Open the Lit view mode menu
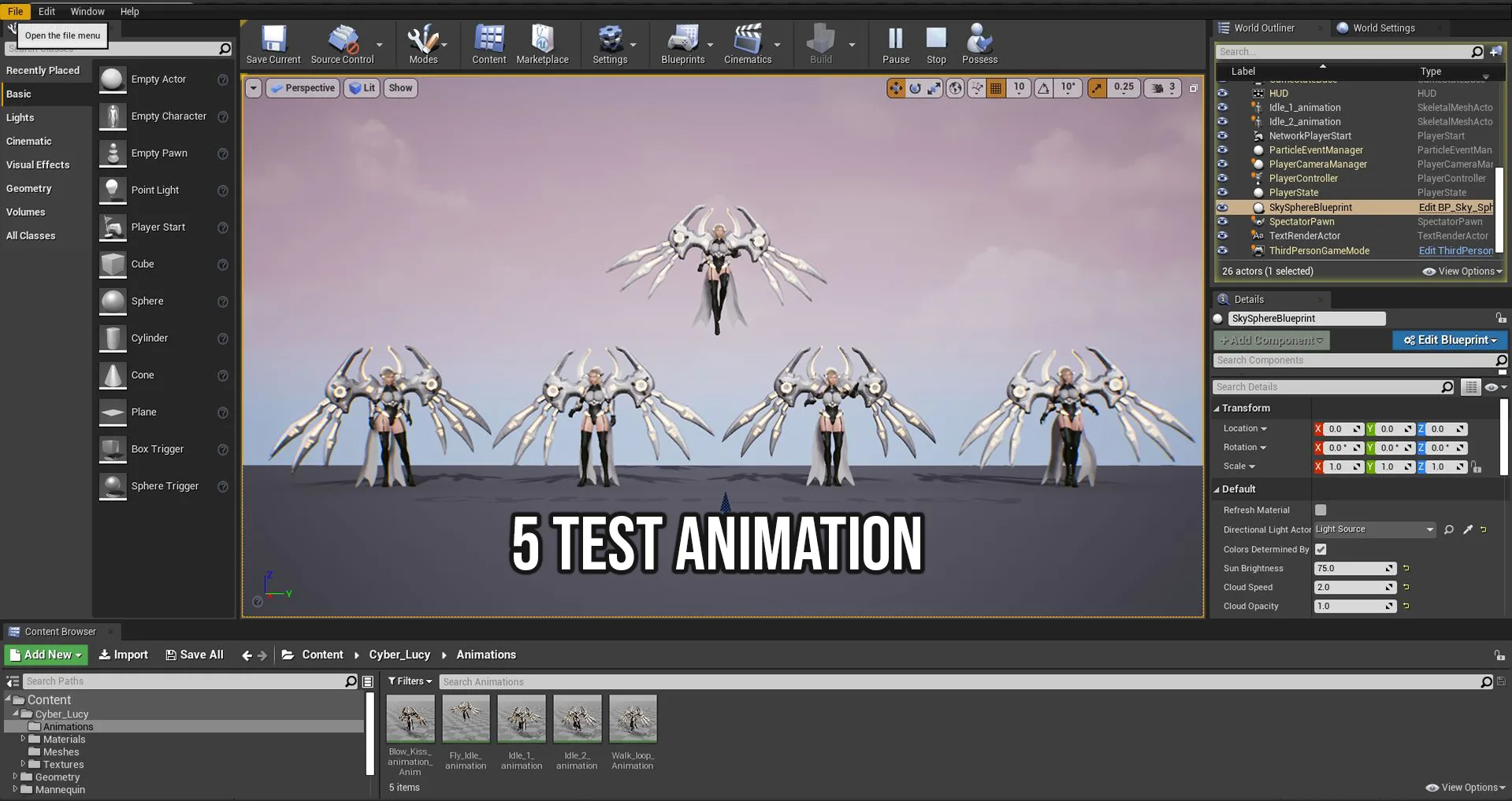1512x801 pixels. point(362,88)
